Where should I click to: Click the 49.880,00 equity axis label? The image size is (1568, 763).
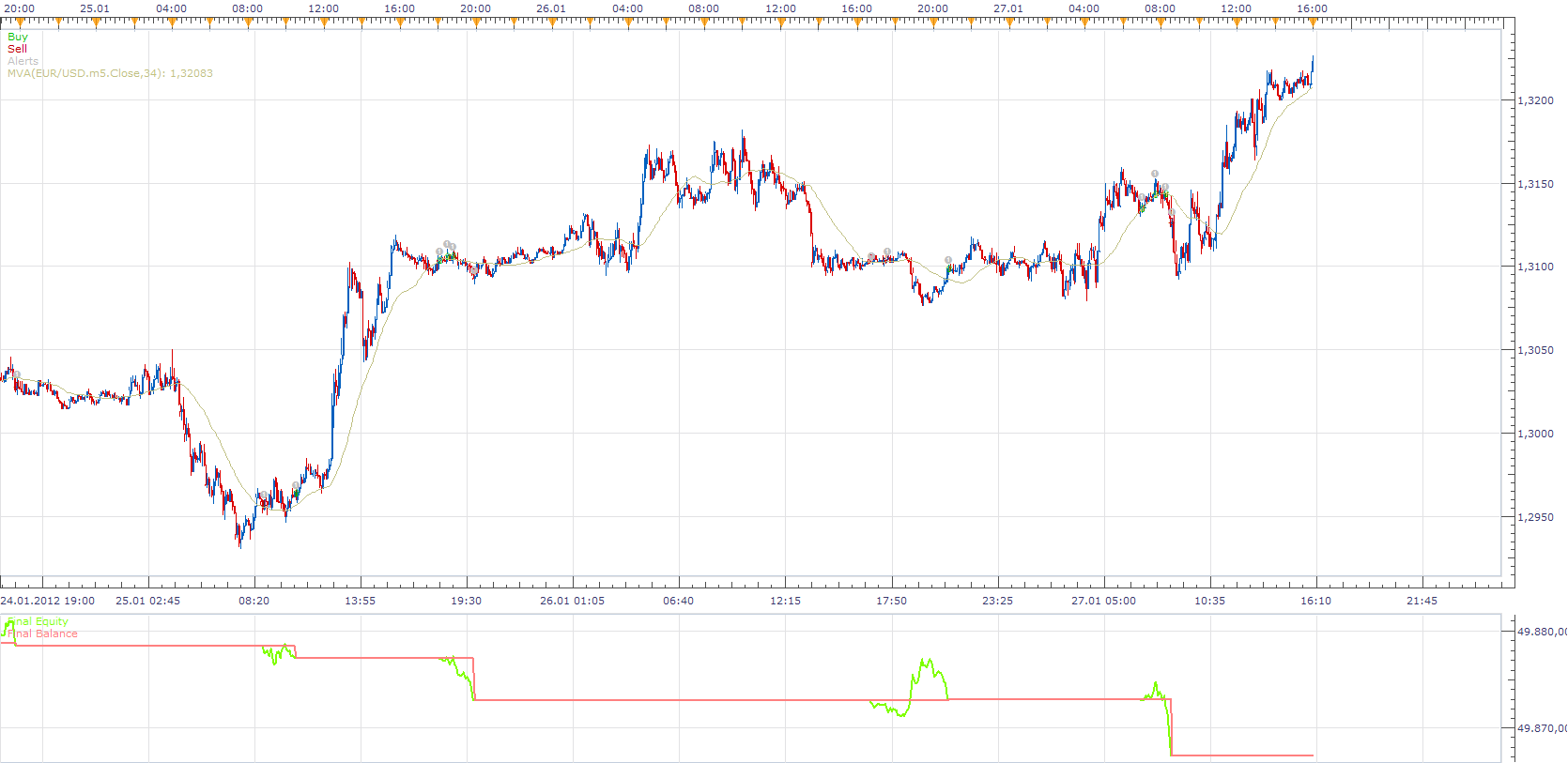[x=1542, y=632]
